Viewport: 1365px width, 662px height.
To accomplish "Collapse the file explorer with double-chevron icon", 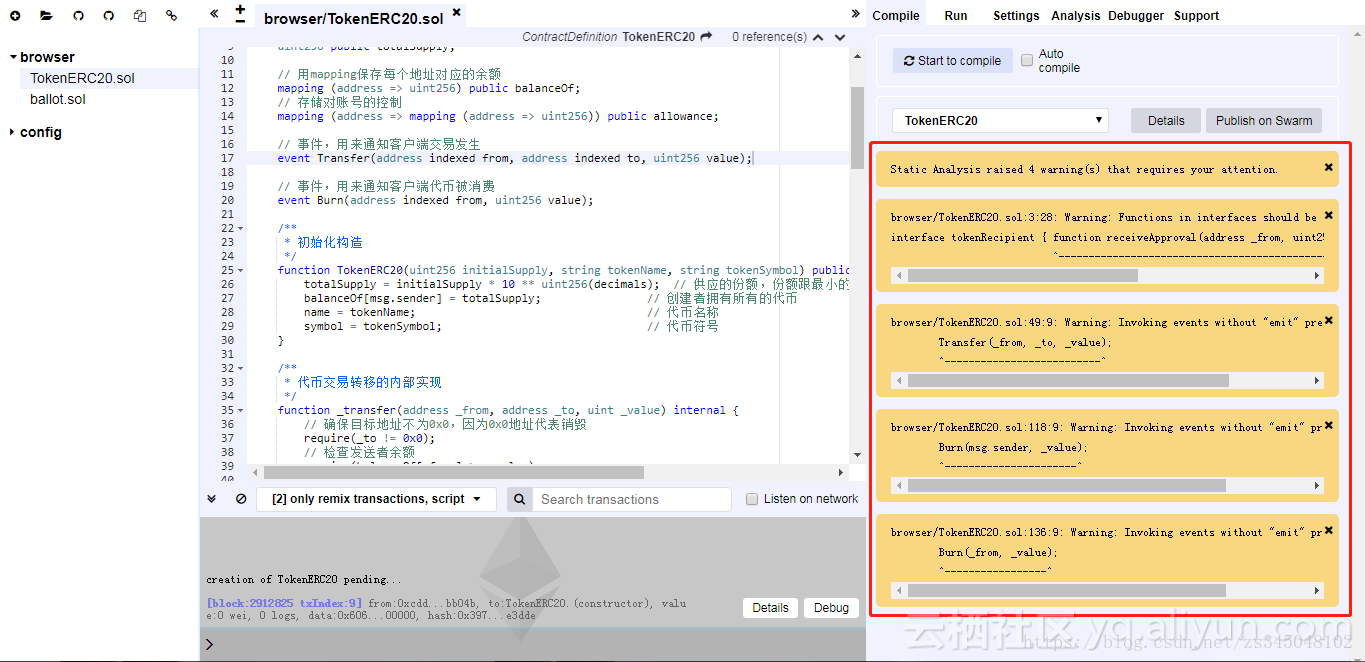I will (x=214, y=14).
